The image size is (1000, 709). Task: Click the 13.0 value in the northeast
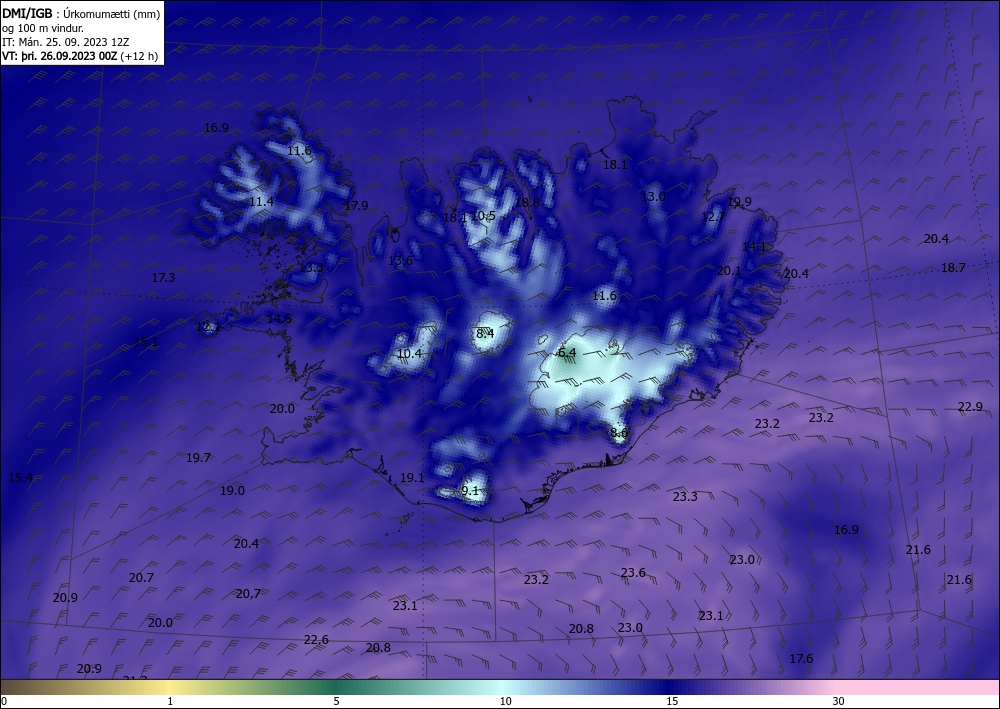click(x=653, y=196)
